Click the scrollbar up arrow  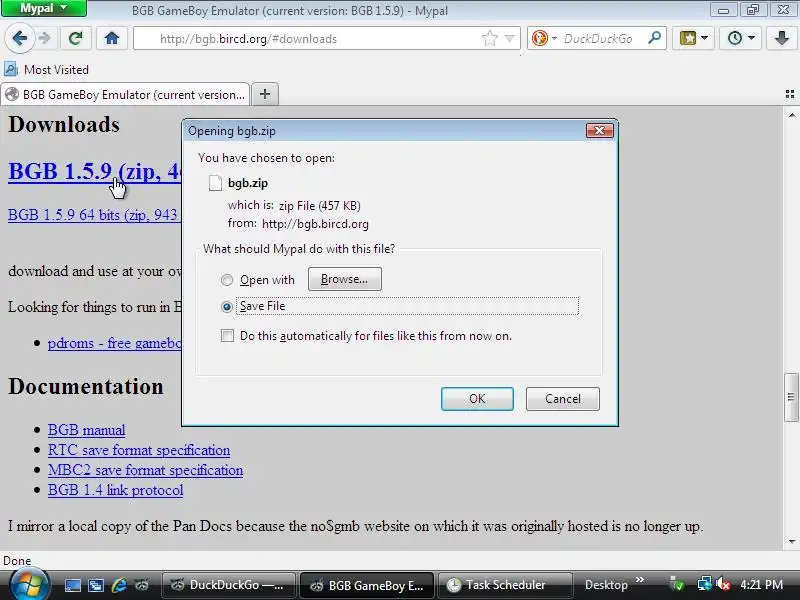(791, 115)
